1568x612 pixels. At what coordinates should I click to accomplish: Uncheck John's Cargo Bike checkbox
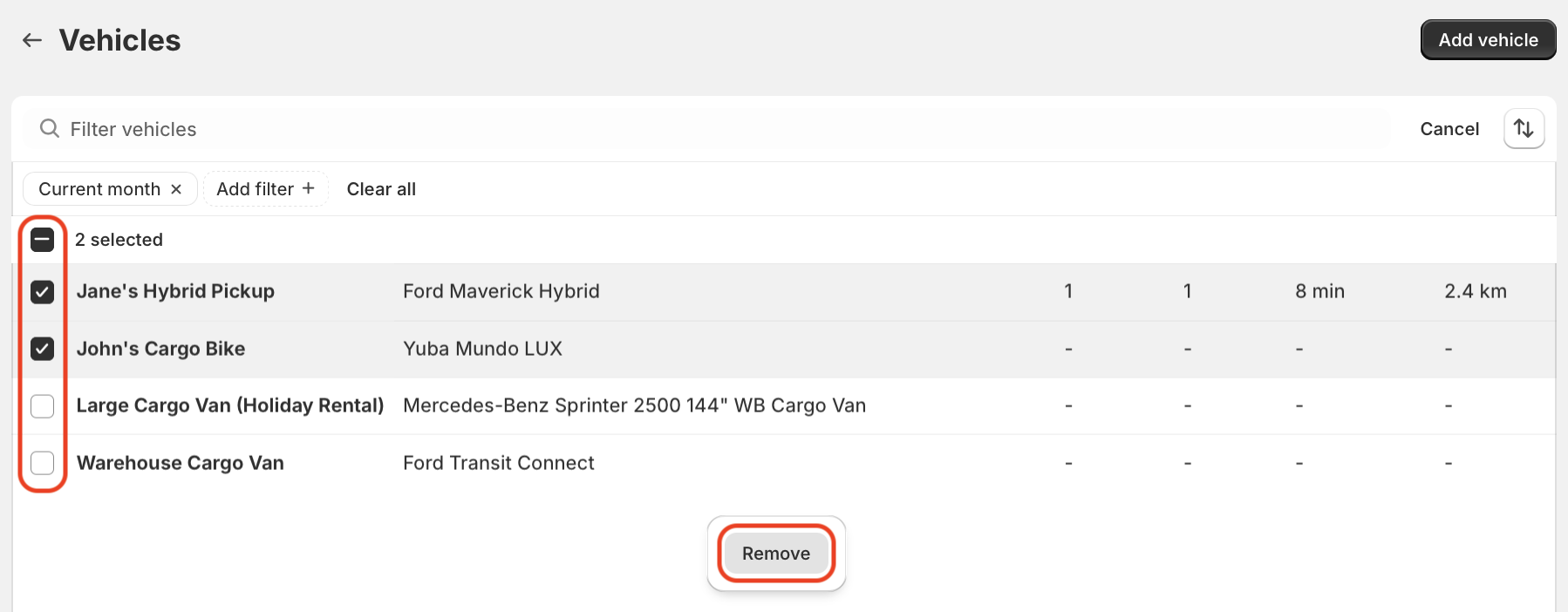pyautogui.click(x=43, y=349)
